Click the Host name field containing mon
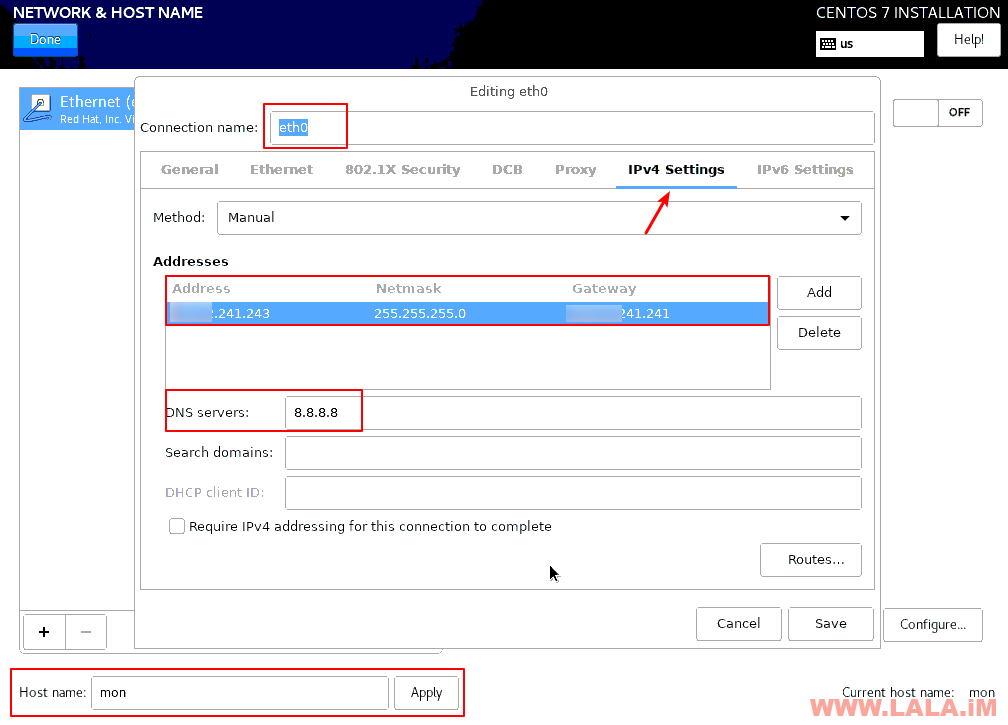 tap(240, 693)
